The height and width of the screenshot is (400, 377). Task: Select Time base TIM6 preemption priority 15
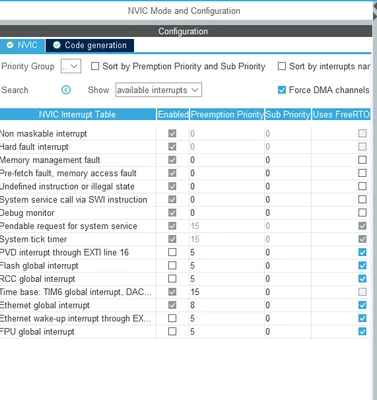tap(227, 292)
